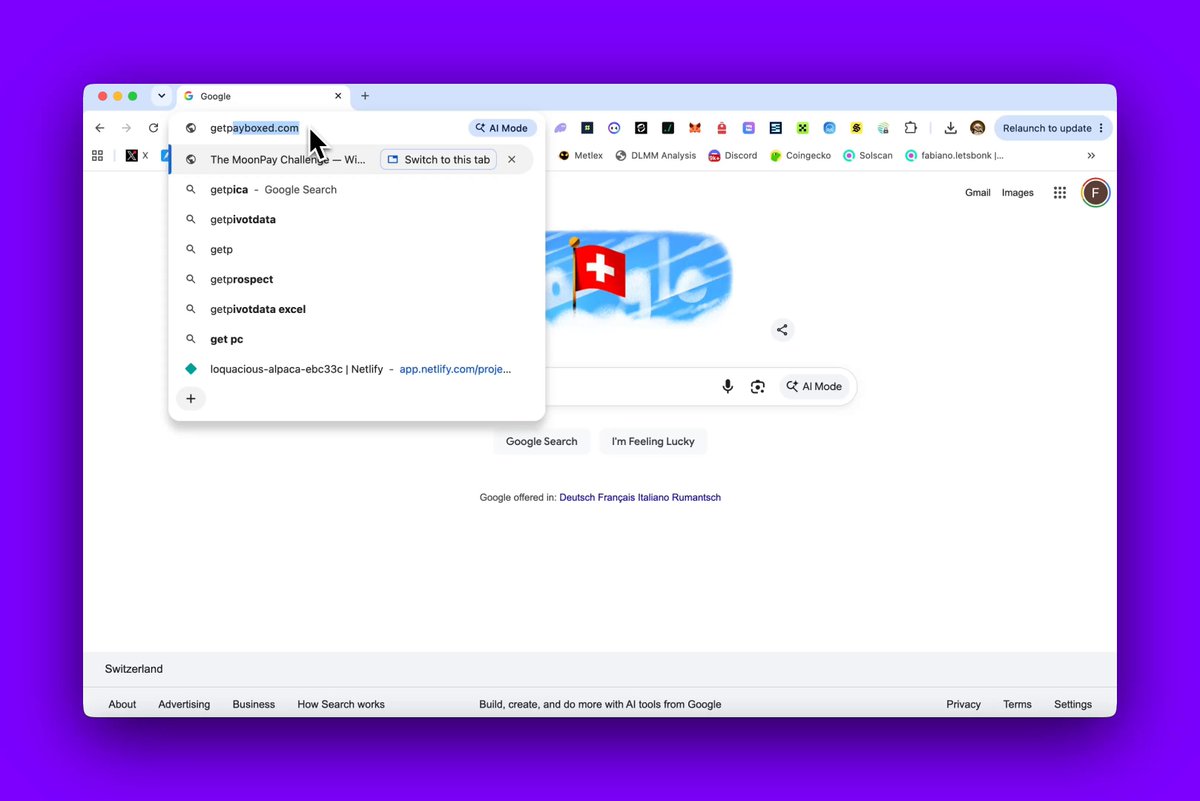Click the red padlock extension icon
The width and height of the screenshot is (1200, 801).
(x=722, y=128)
